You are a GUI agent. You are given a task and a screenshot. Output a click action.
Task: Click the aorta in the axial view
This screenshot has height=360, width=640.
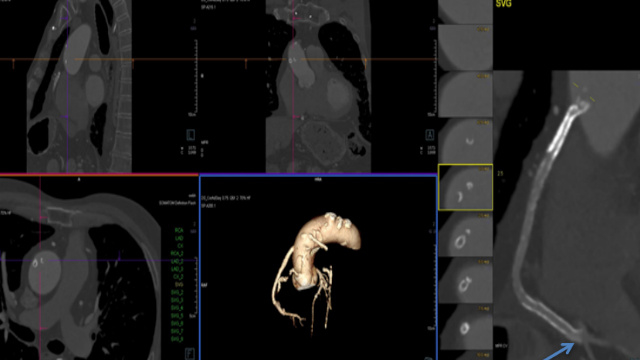point(45,273)
